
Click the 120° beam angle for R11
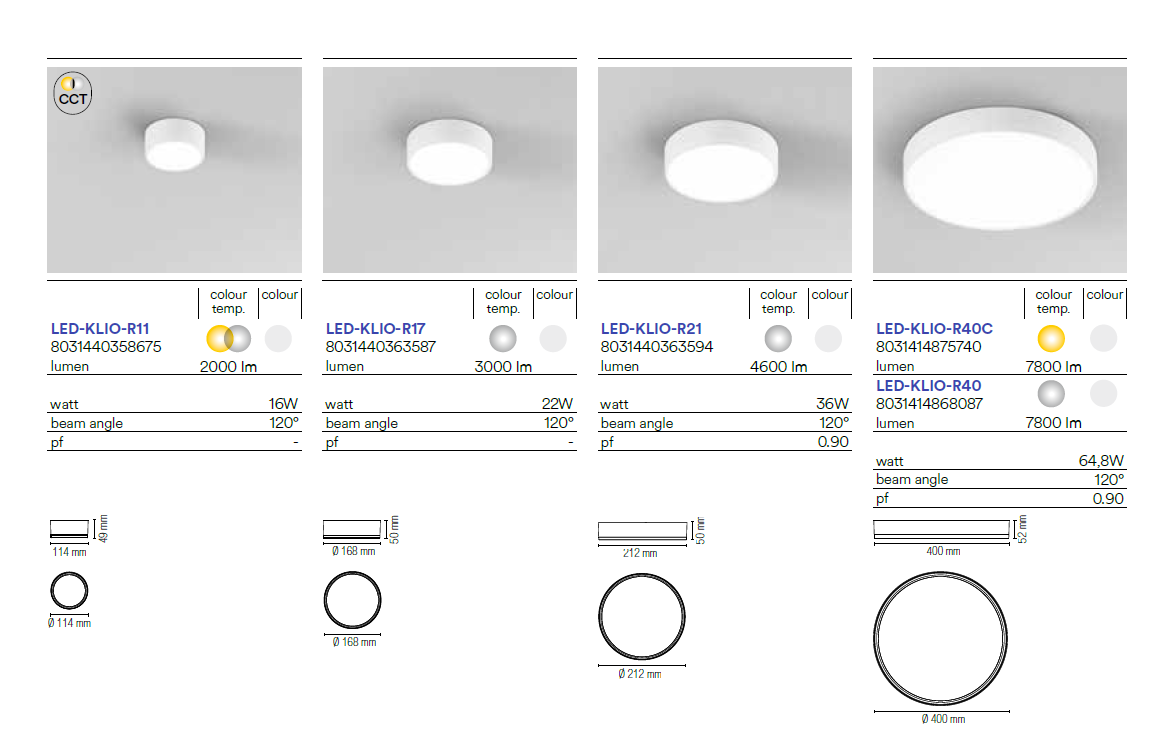284,423
